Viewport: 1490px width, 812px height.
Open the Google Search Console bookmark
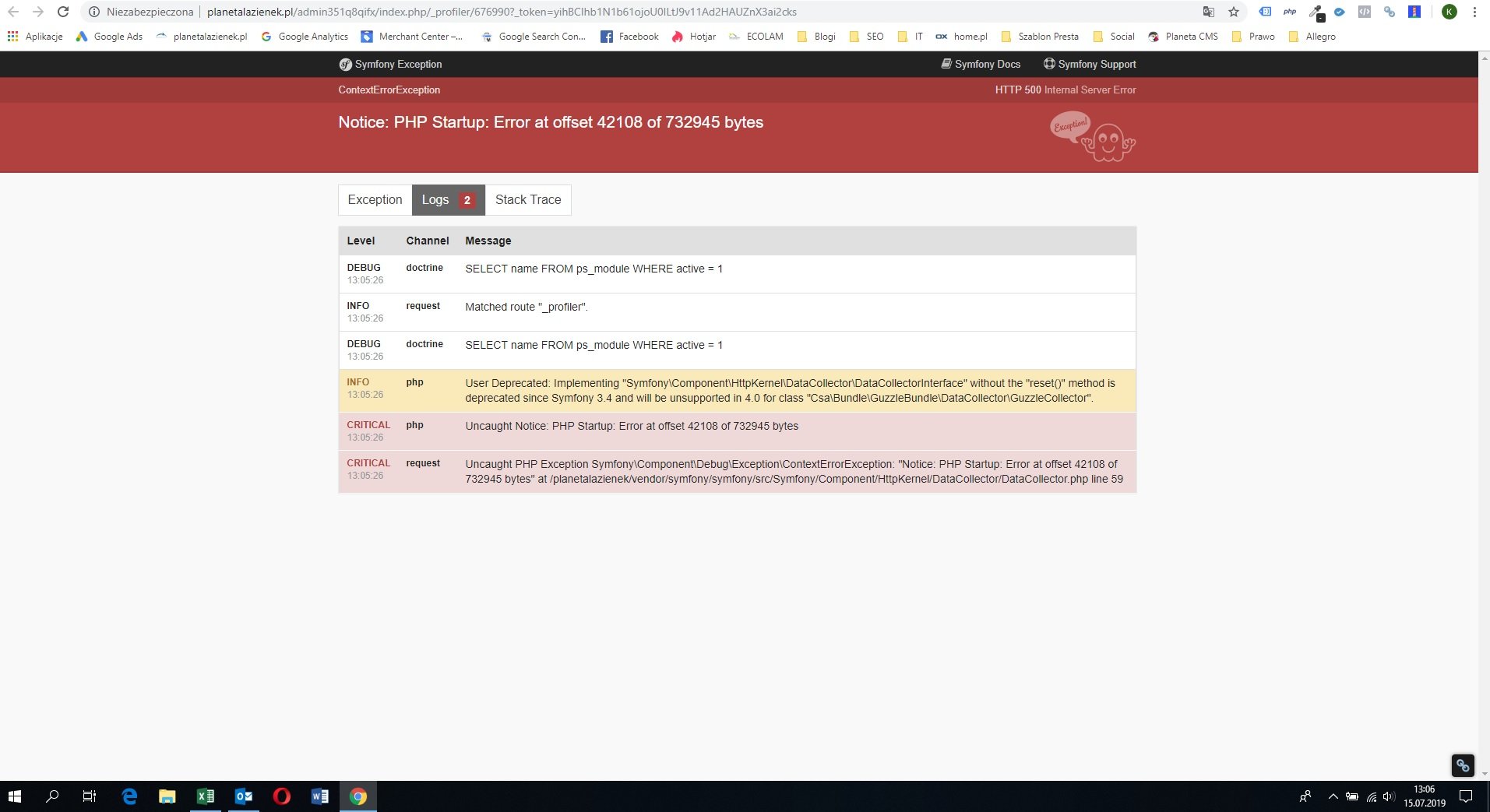(x=534, y=37)
